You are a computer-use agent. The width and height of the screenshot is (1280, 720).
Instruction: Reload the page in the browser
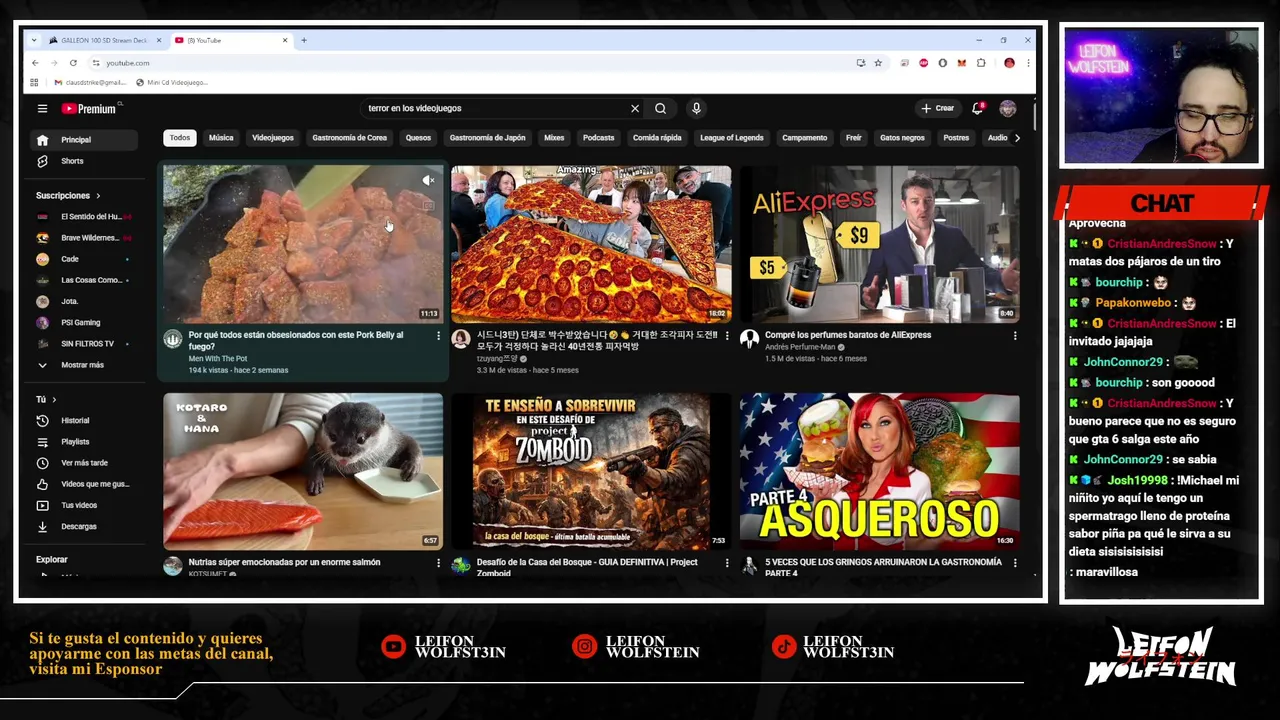click(x=73, y=63)
